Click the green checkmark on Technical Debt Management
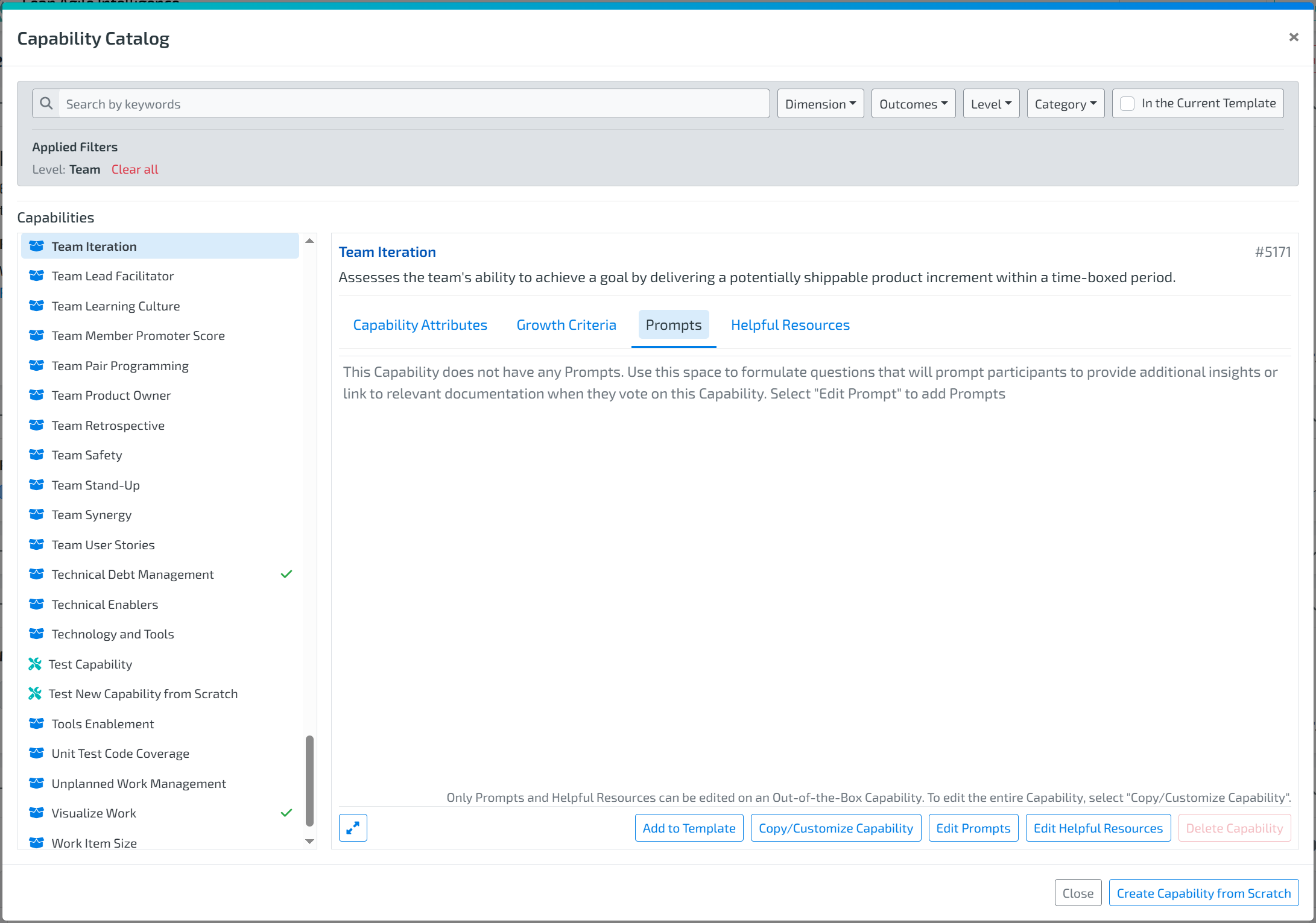 click(x=286, y=574)
